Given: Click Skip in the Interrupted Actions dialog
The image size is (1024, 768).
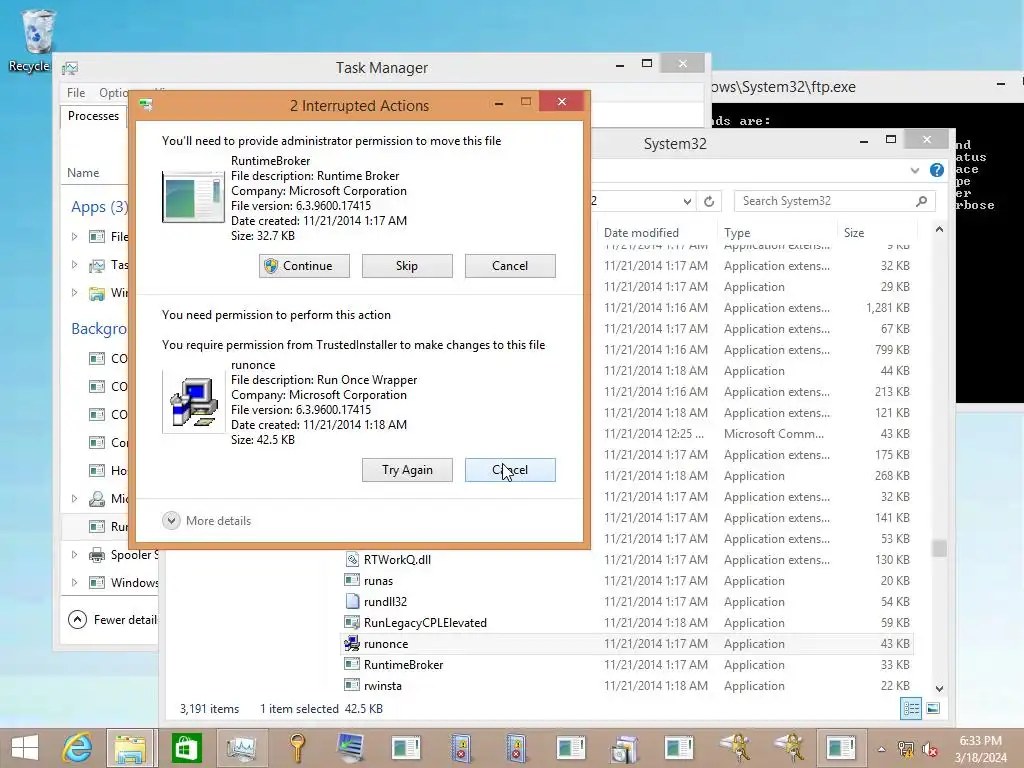Looking at the screenshot, I should [407, 266].
